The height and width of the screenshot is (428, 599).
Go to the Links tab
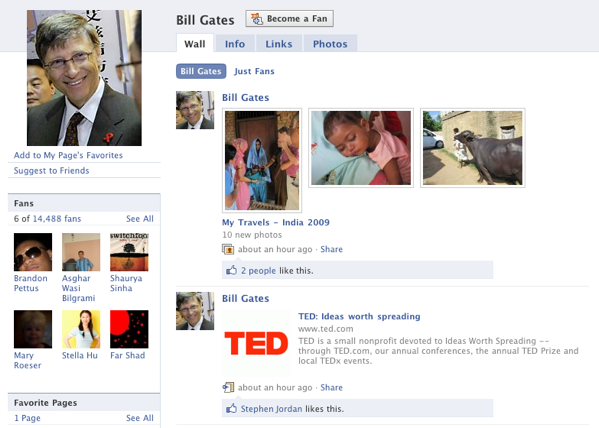[279, 44]
